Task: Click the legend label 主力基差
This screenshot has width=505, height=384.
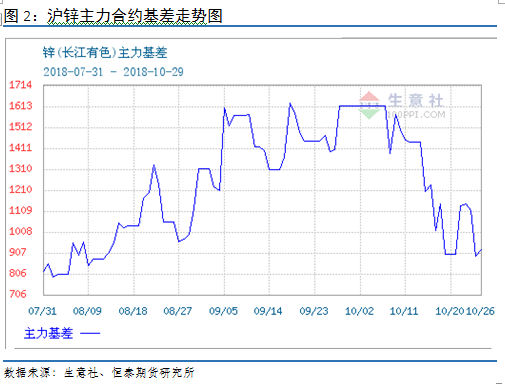Action: click(x=48, y=333)
